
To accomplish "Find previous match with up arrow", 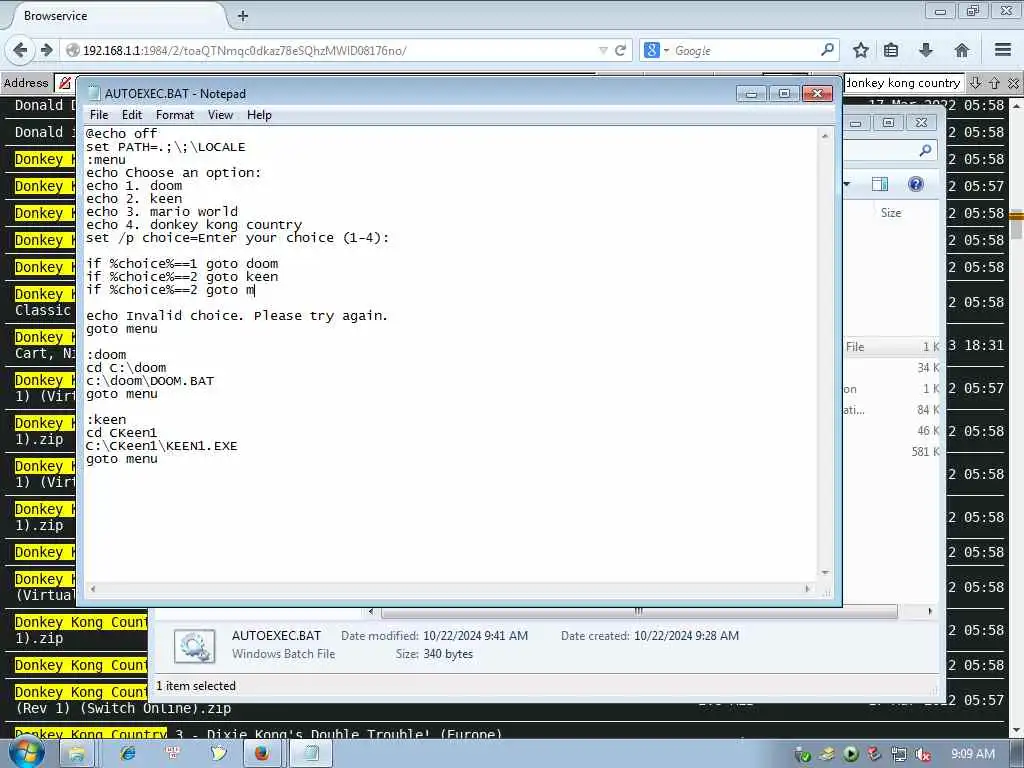I will (x=994, y=83).
